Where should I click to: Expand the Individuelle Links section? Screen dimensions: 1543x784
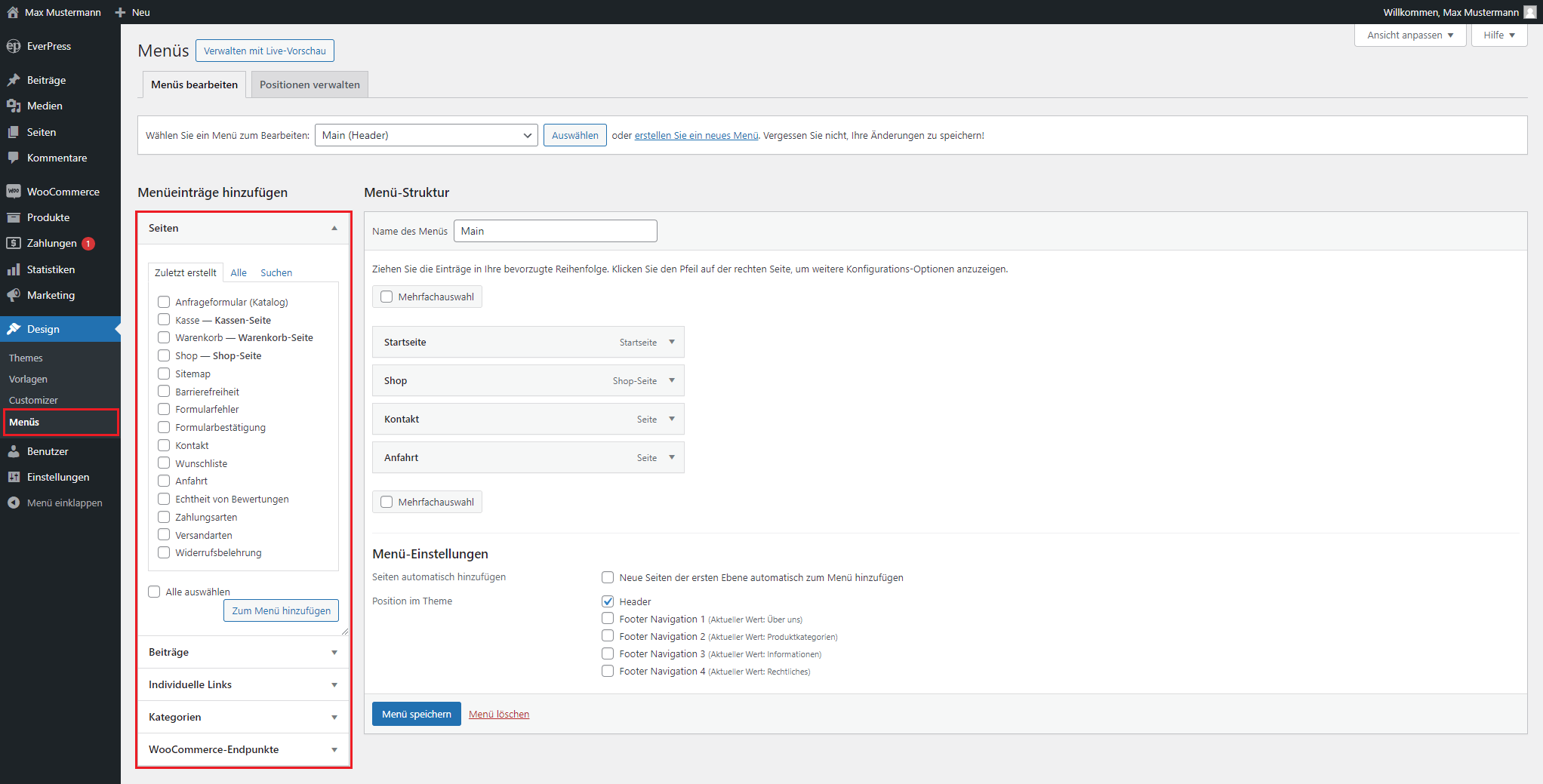tap(243, 684)
